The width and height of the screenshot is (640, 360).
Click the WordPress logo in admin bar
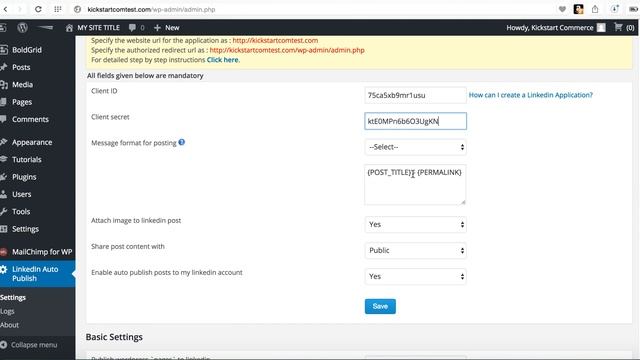[x=22, y=27]
